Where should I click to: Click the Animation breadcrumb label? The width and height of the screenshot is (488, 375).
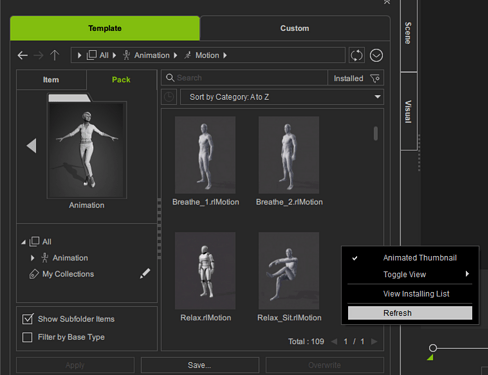coord(152,55)
